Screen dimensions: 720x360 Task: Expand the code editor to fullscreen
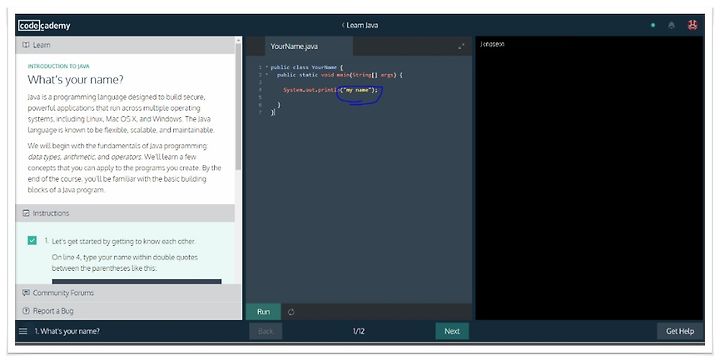tap(461, 46)
